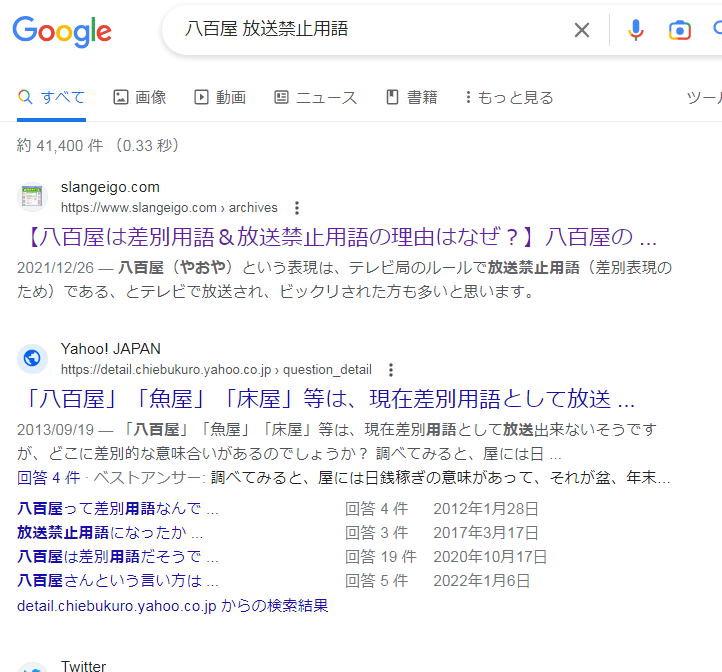The width and height of the screenshot is (722, 672).
Task: Click the slangeigo.com site favicon
Action: (x=32, y=197)
